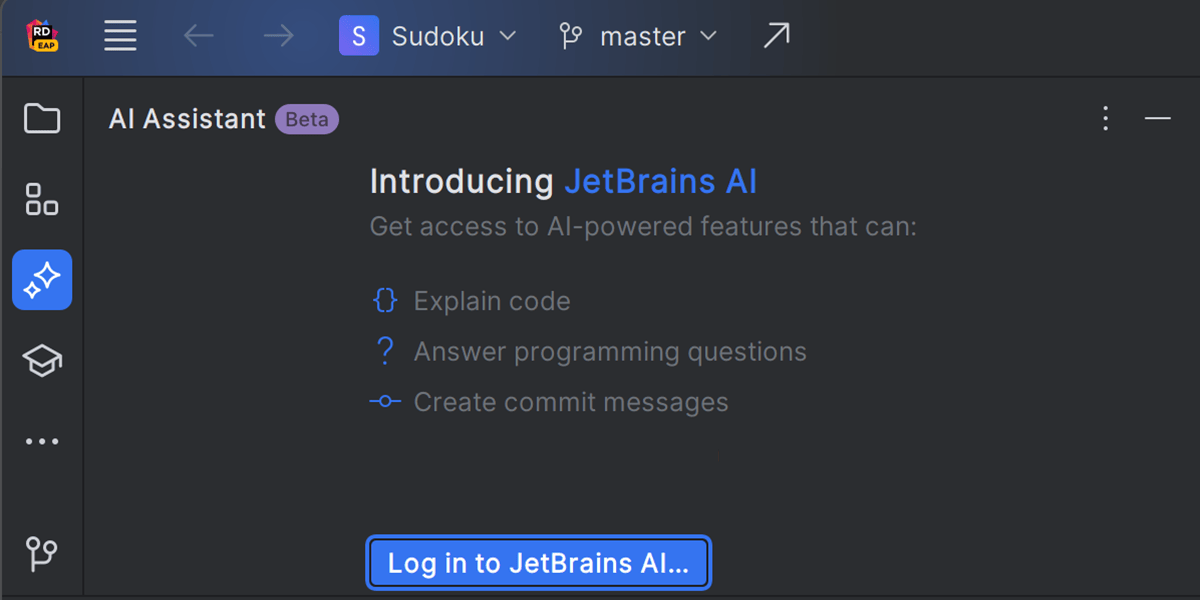Expand more tool windows ellipsis

42,441
